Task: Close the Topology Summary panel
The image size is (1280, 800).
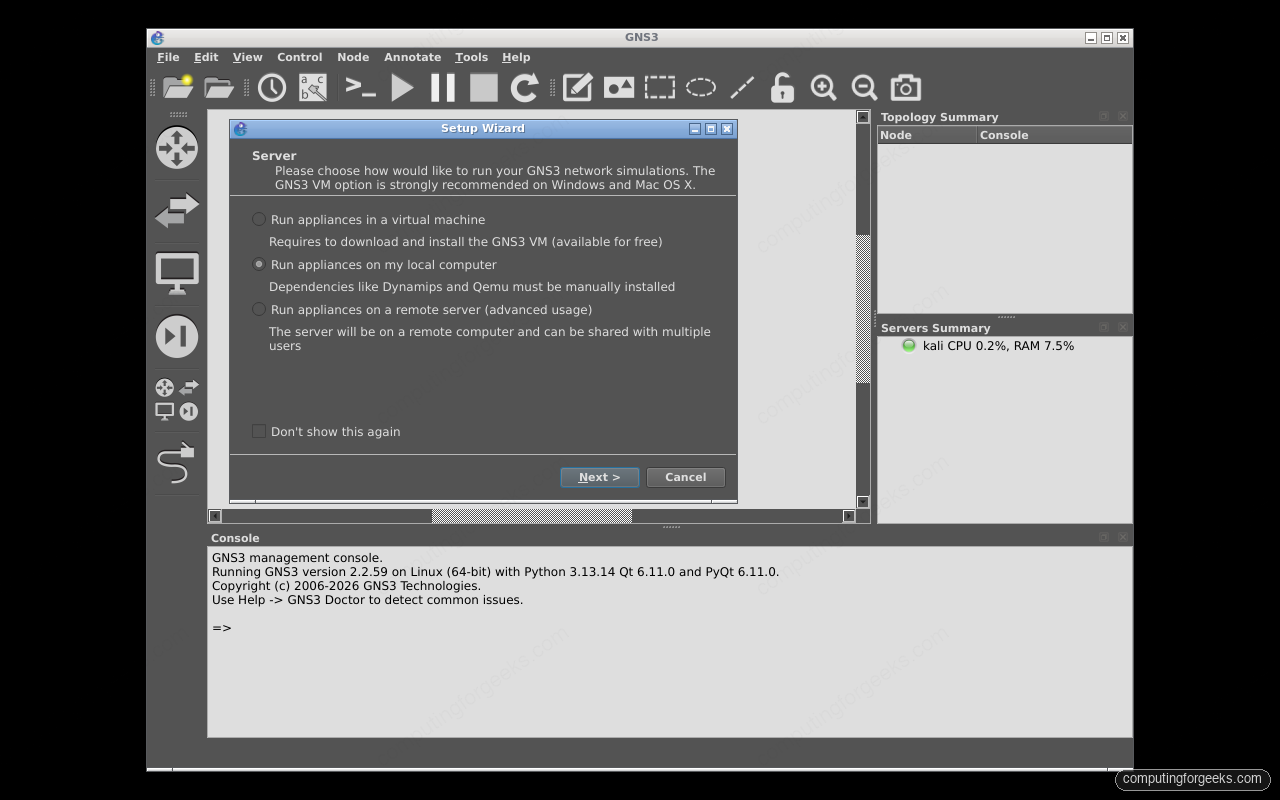Action: tap(1123, 116)
